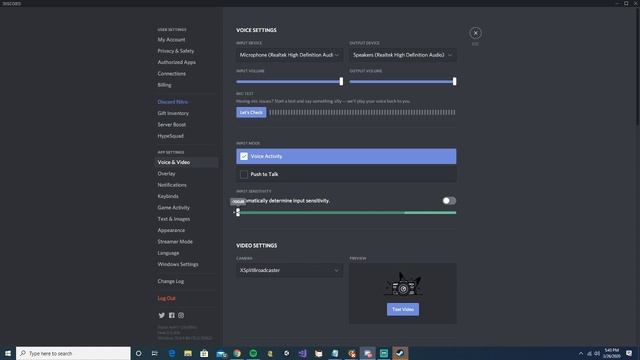
Task: Click Test Video button
Action: 403,309
